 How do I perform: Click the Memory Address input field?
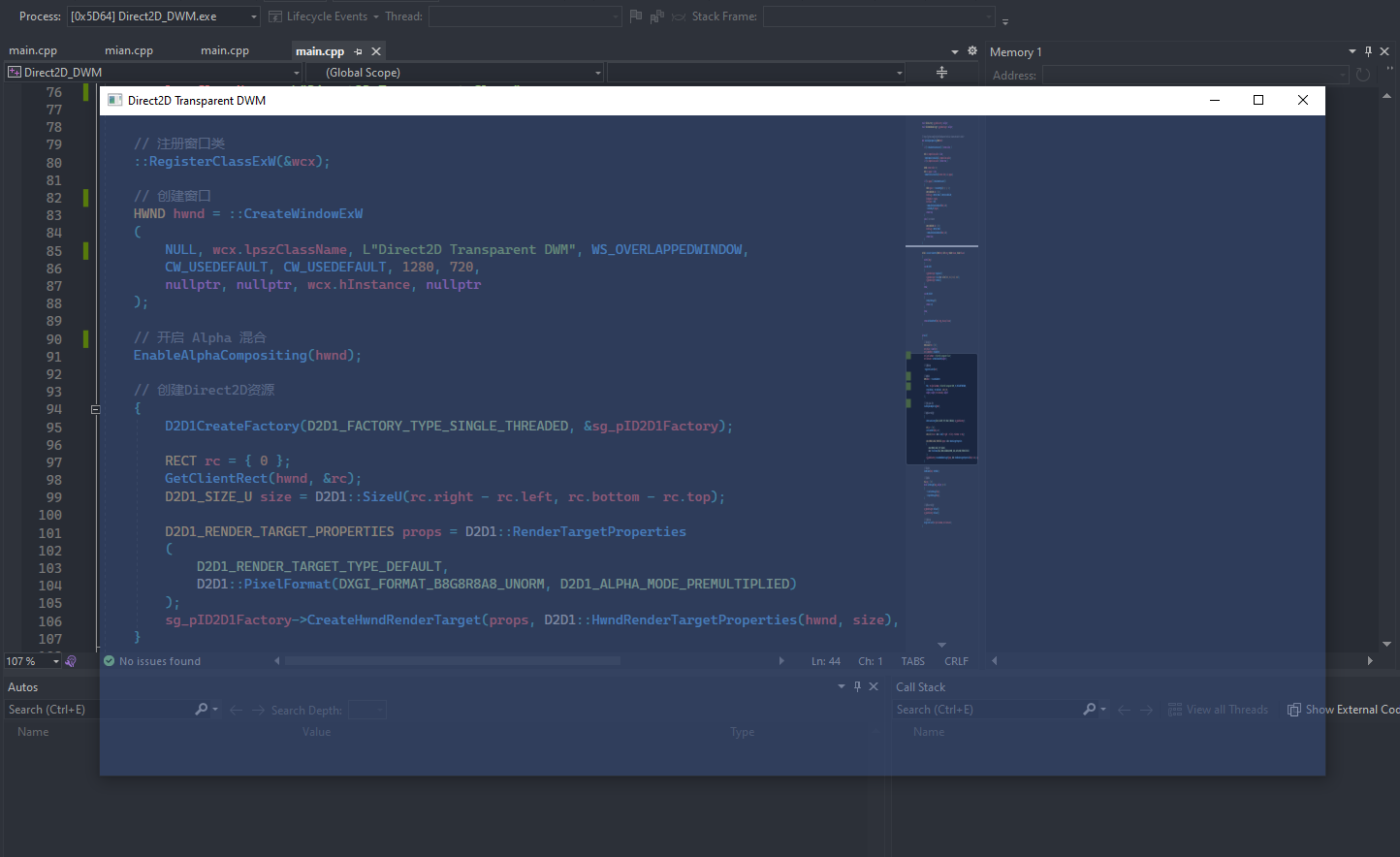pos(1195,75)
